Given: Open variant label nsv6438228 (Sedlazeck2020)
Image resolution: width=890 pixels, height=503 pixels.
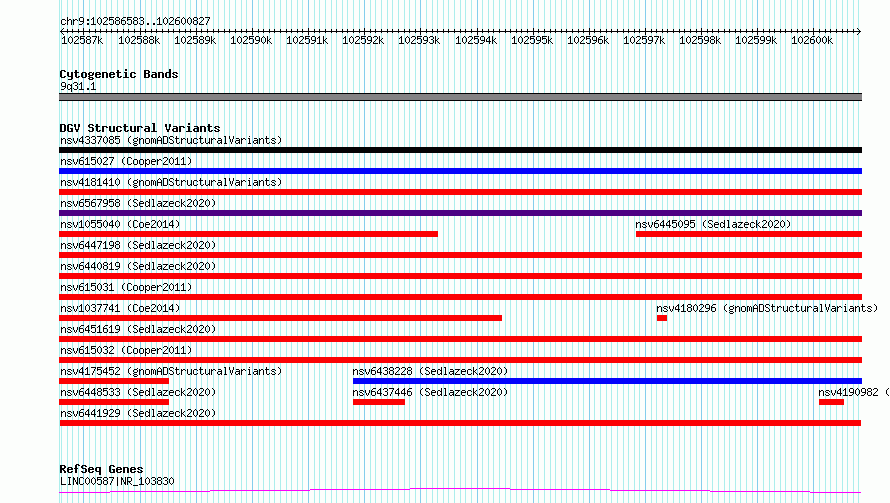Looking at the screenshot, I should point(430,371).
